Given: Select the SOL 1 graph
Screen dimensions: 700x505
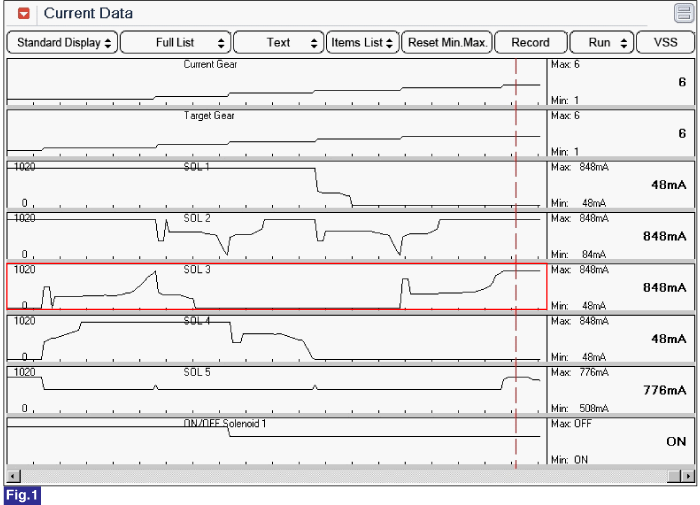Looking at the screenshot, I should (276, 184).
